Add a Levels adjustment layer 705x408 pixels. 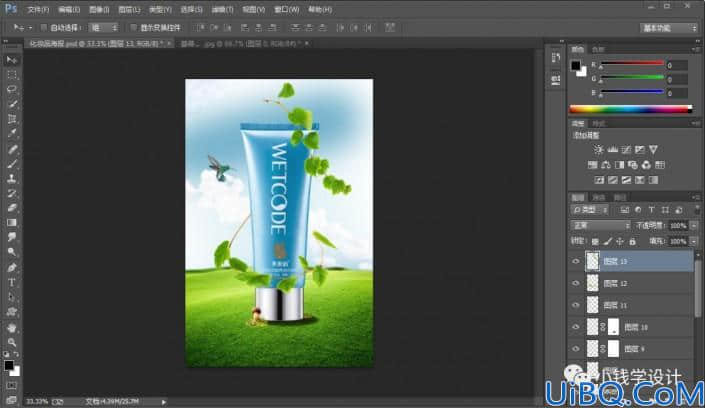(x=612, y=149)
